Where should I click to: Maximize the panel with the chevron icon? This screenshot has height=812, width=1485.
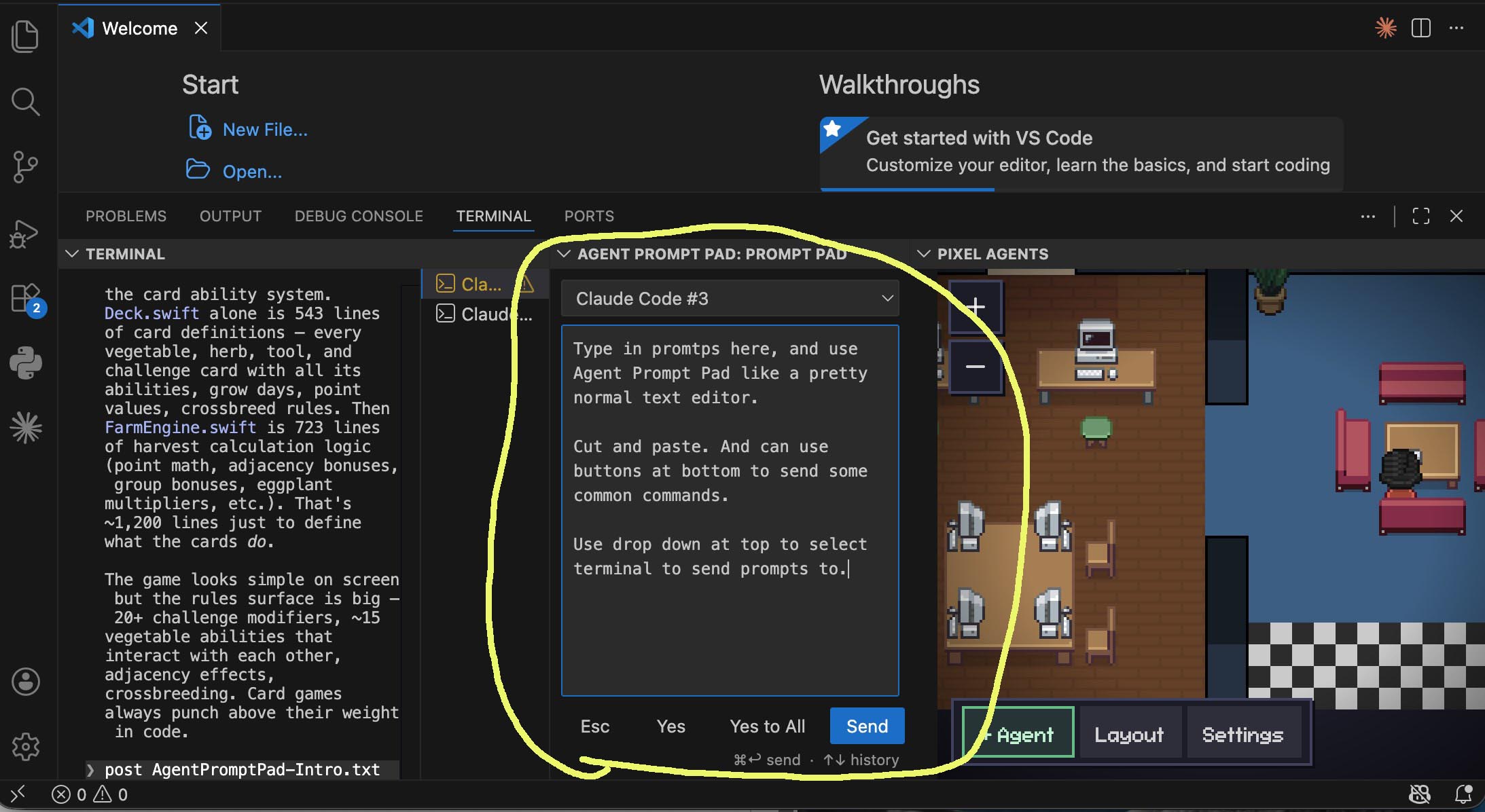point(1421,216)
